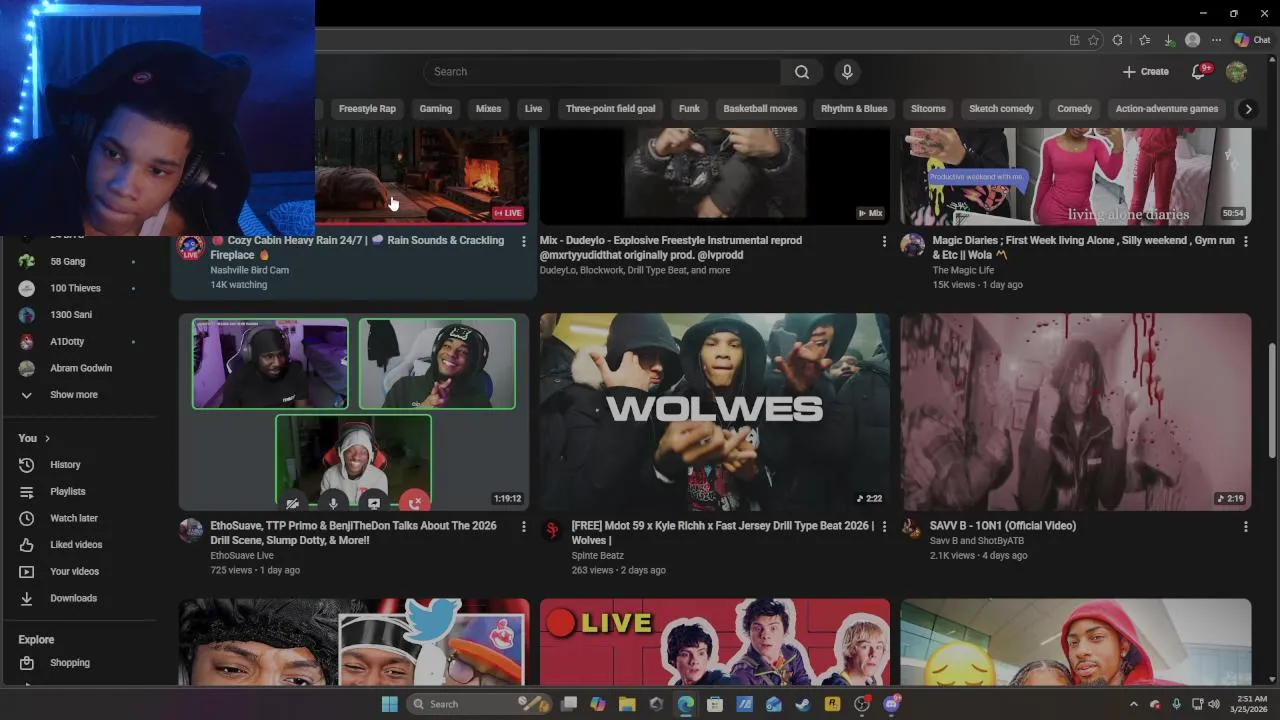Select the Action-adventure games chip

[1166, 109]
